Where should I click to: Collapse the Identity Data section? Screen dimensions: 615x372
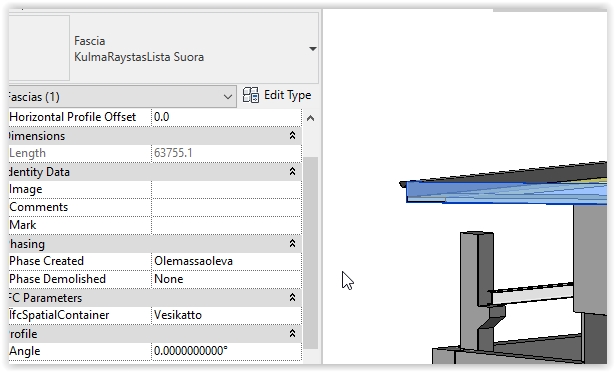tap(292, 171)
